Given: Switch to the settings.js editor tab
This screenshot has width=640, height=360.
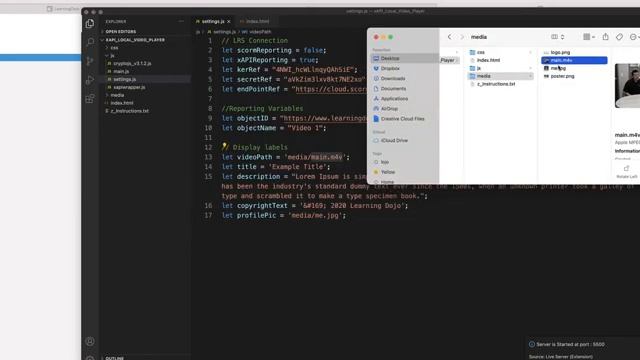Looking at the screenshot, I should point(213,21).
